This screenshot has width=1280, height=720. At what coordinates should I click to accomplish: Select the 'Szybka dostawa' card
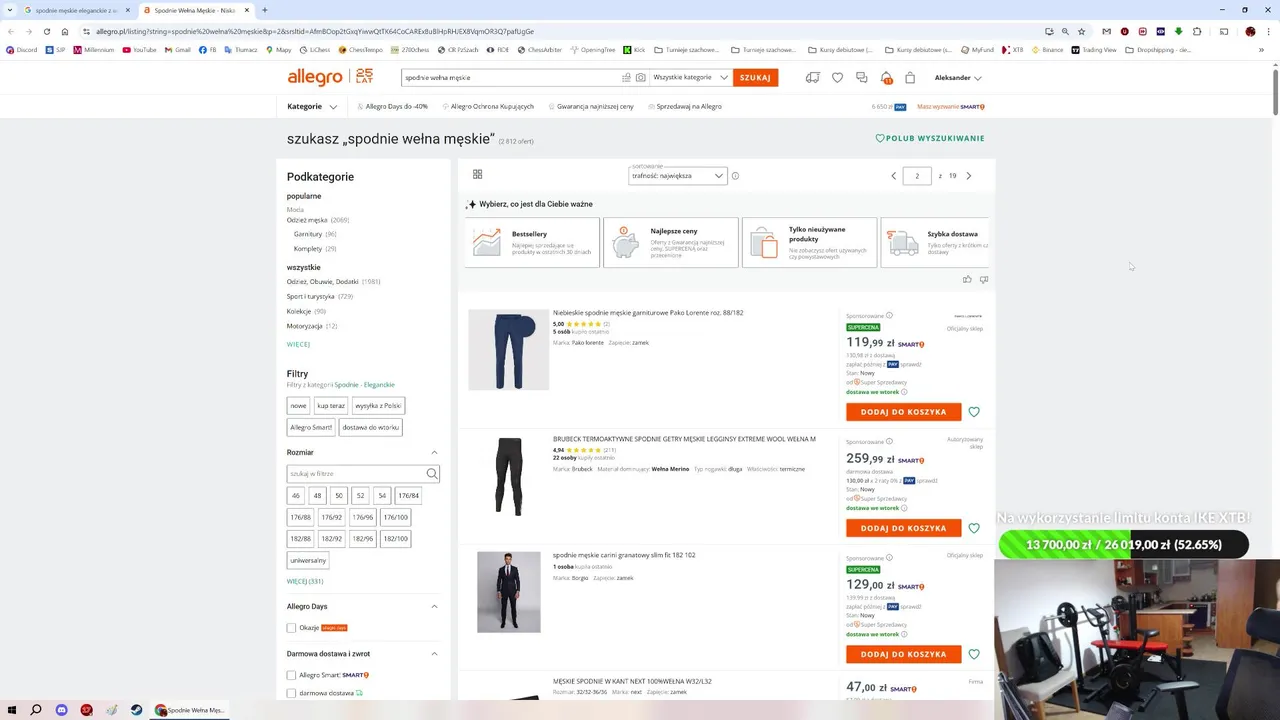coord(935,242)
